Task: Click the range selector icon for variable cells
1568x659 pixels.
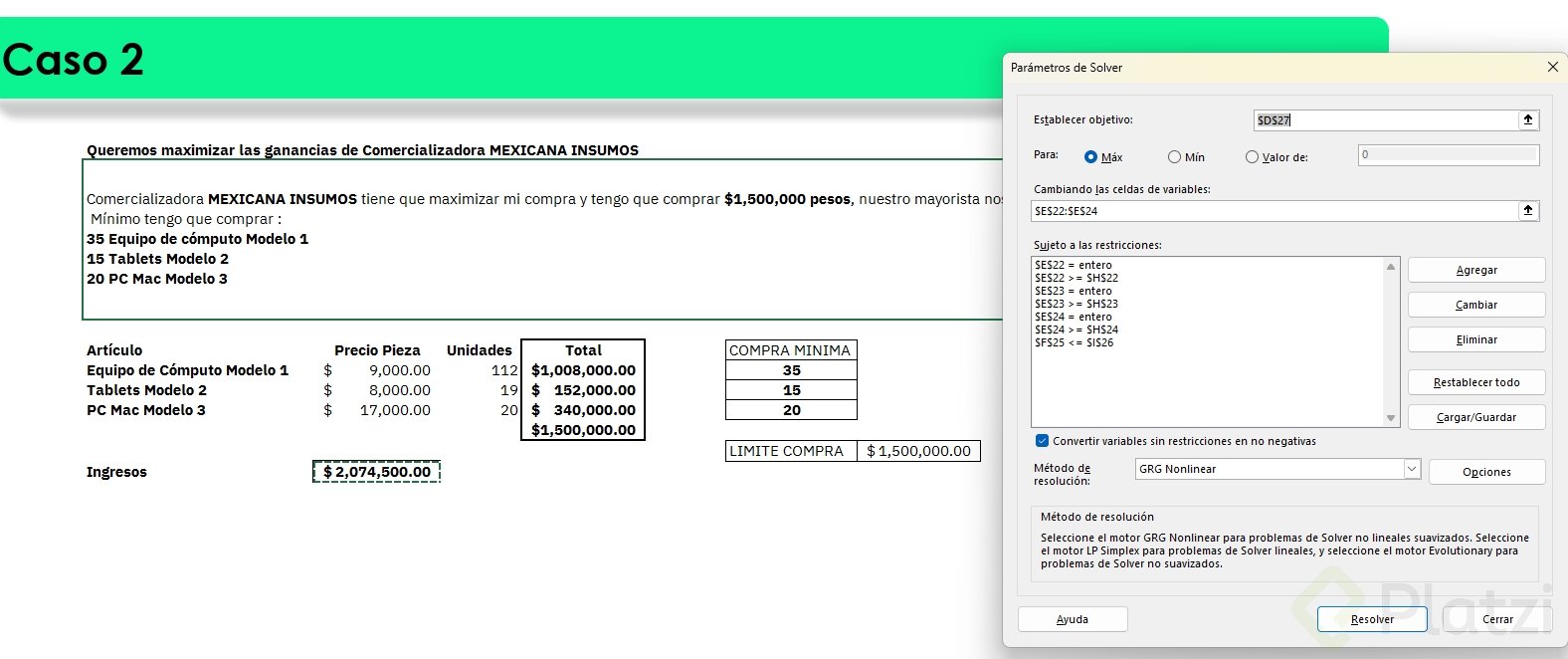Action: pyautogui.click(x=1528, y=211)
